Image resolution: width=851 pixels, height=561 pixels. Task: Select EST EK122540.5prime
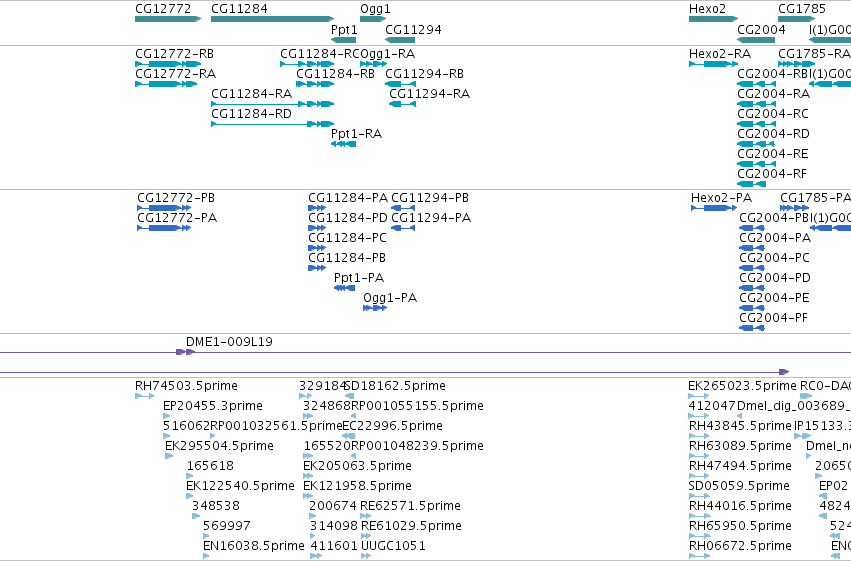pyautogui.click(x=189, y=496)
